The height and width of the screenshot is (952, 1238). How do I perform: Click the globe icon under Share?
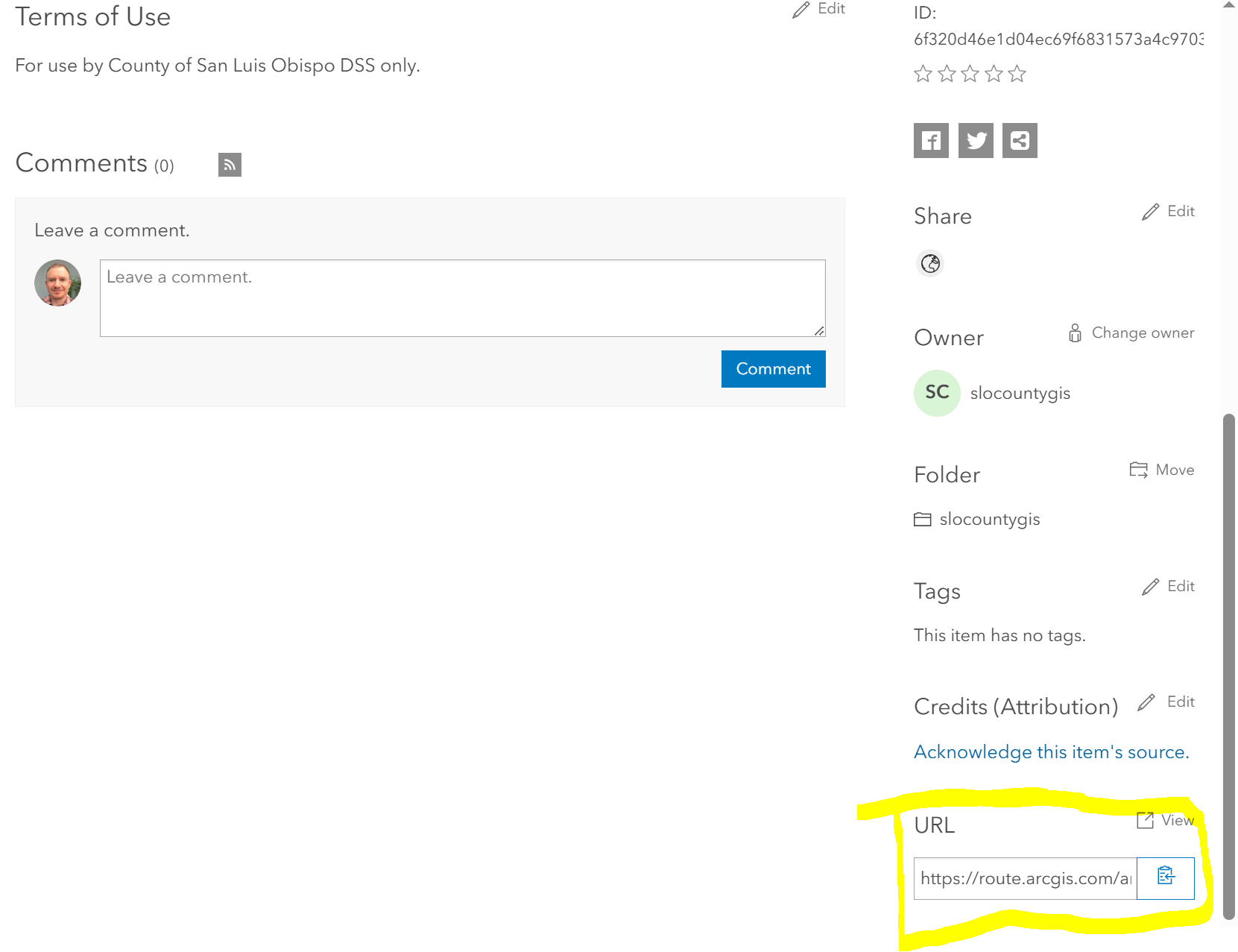[929, 263]
